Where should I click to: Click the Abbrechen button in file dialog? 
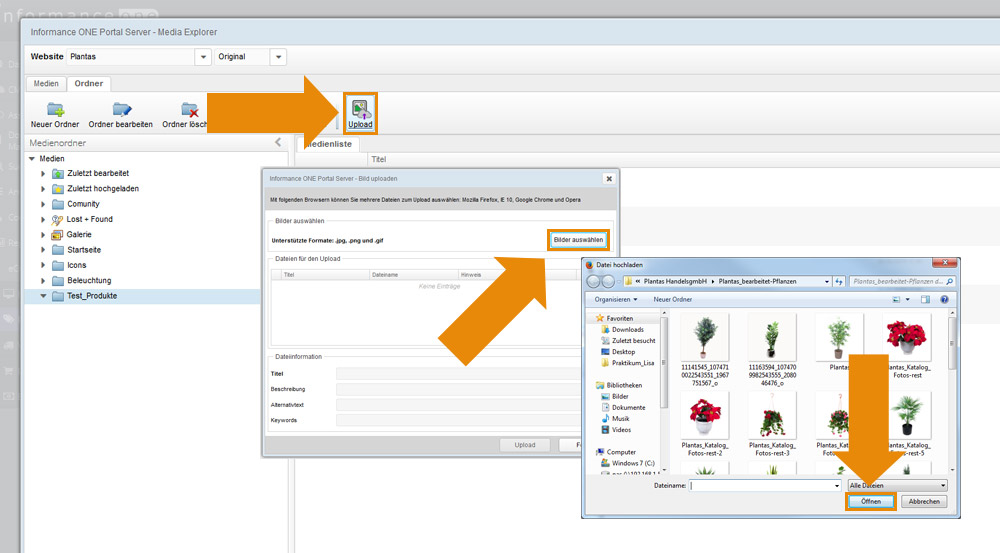pyautogui.click(x=924, y=501)
